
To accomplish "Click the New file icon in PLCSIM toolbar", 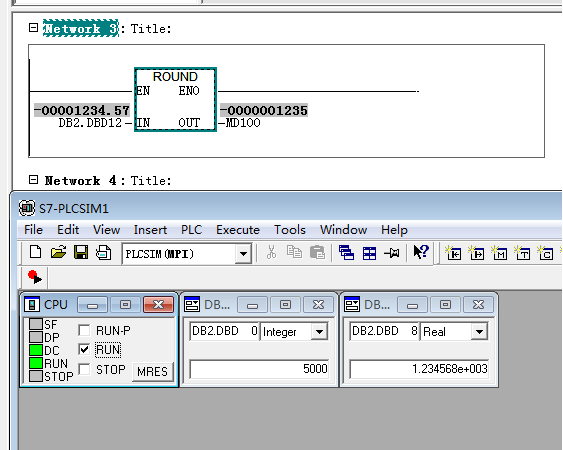I will coord(35,252).
